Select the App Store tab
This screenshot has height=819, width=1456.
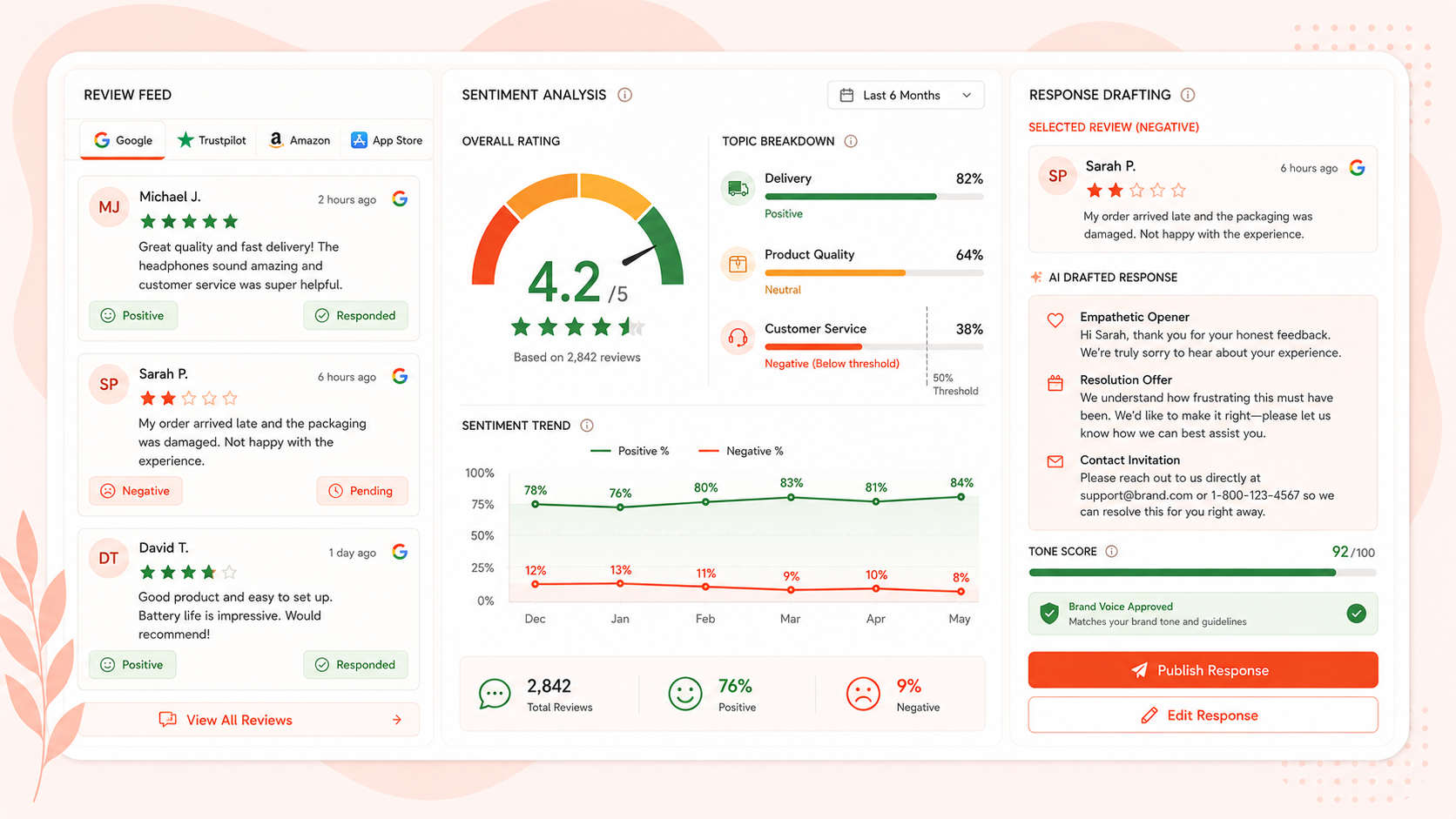point(387,140)
